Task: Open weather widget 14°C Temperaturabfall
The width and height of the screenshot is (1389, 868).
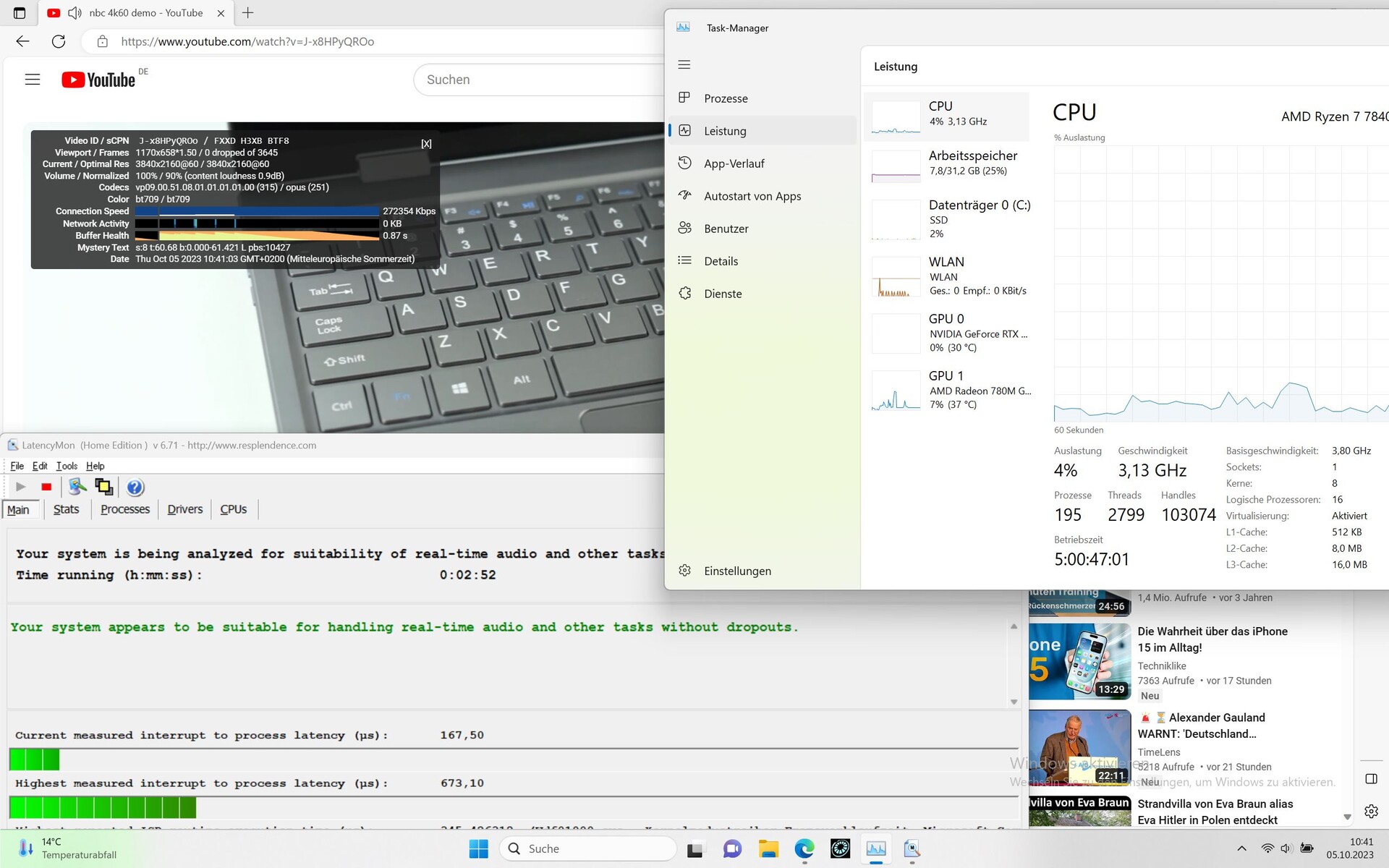Action: pos(67,848)
